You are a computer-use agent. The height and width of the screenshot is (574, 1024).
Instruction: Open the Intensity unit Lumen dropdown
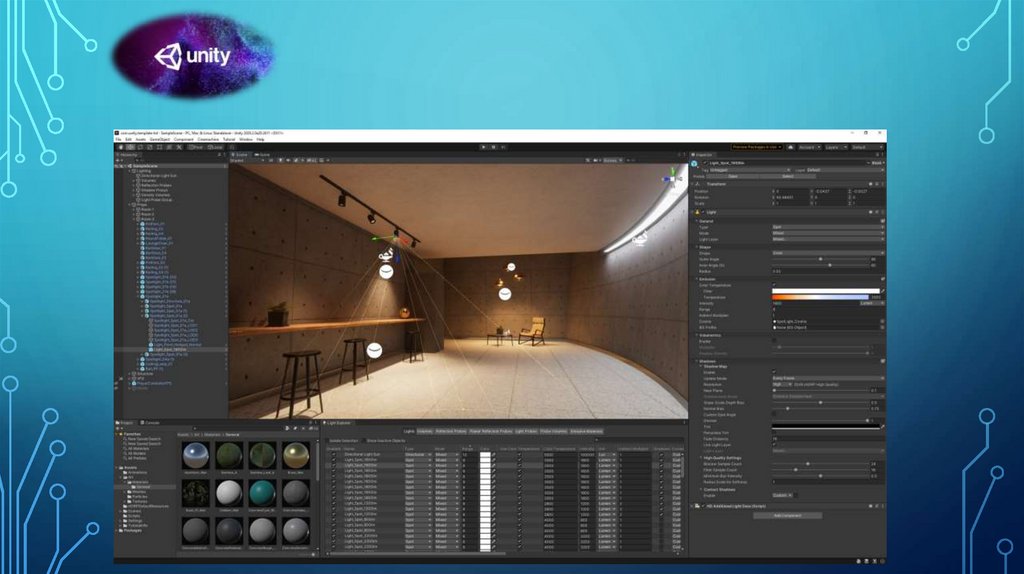[x=872, y=303]
